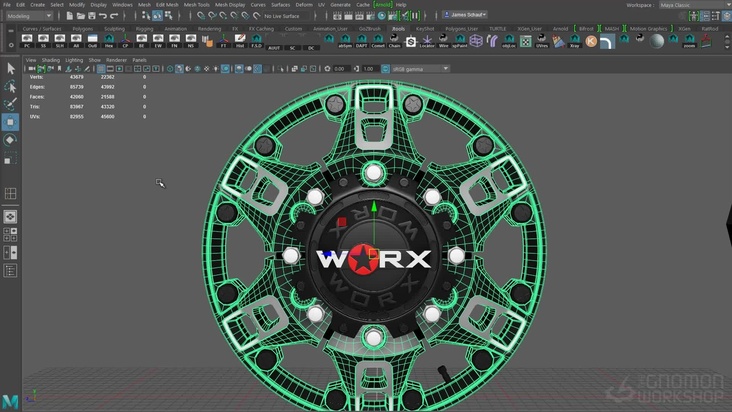Click the WORX center cap on wheel
732x412 pixels.
click(x=373, y=260)
